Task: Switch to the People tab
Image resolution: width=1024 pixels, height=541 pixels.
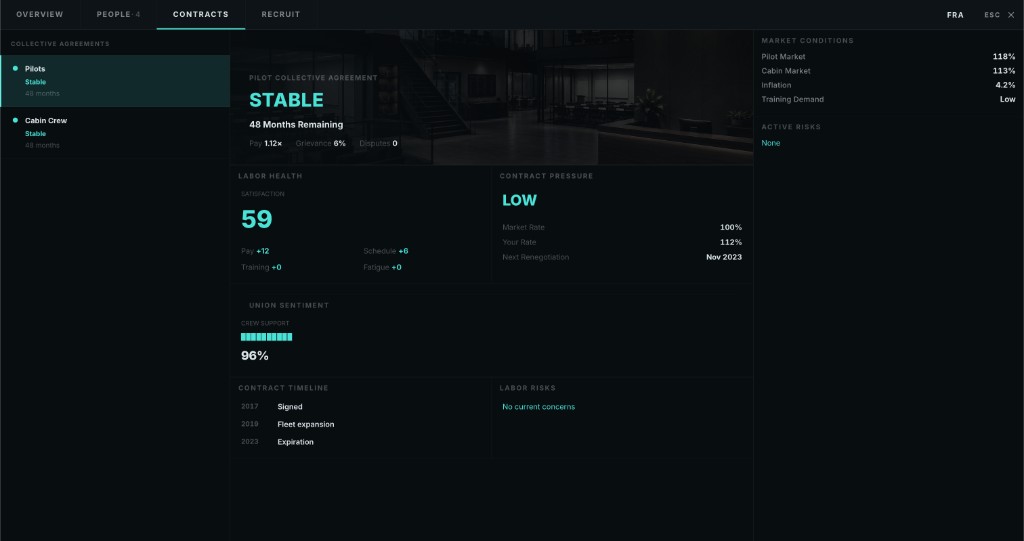Action: (x=118, y=14)
